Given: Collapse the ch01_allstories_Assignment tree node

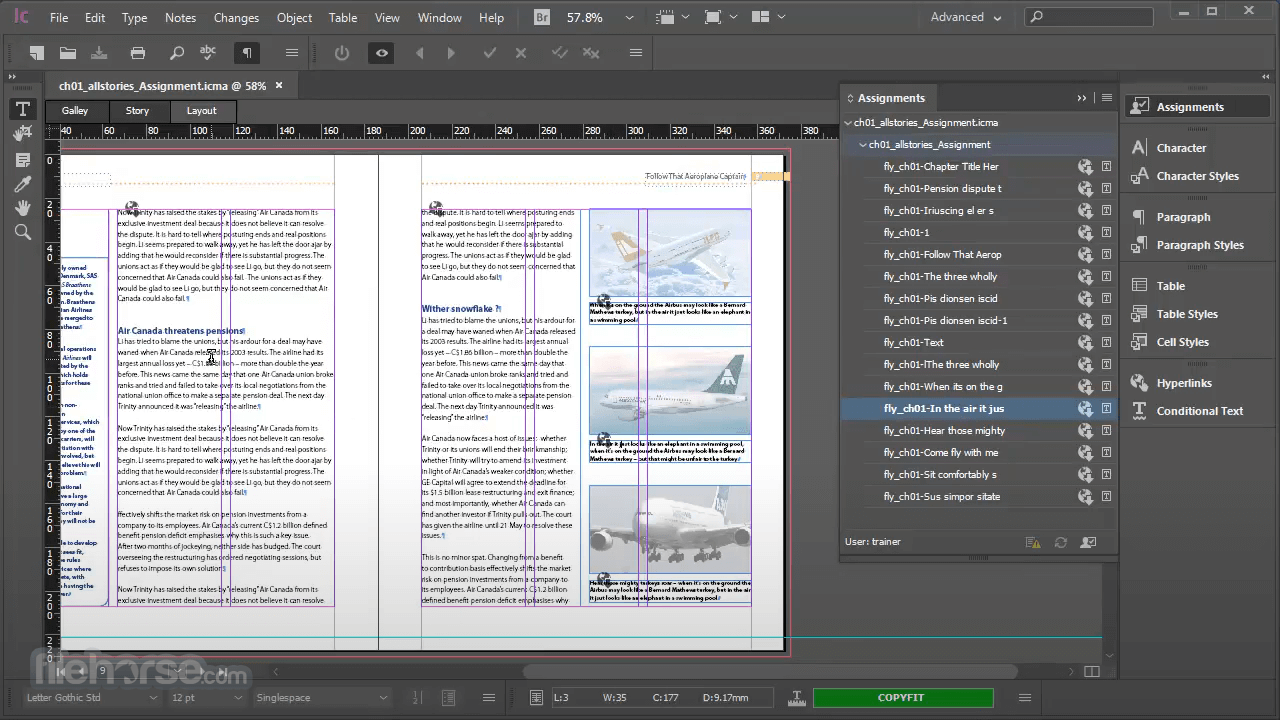Looking at the screenshot, I should 863,145.
